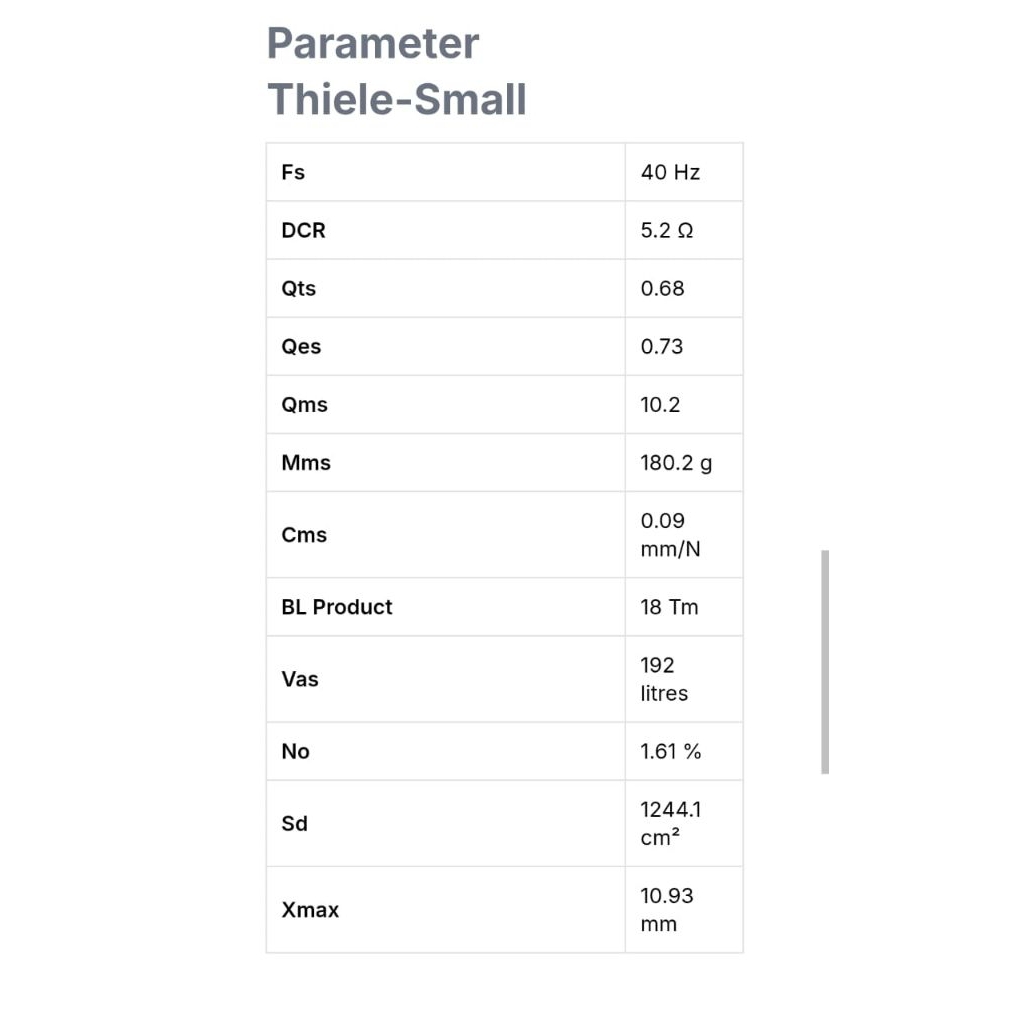
Task: Click the 192 litres Vas value
Action: 664,678
